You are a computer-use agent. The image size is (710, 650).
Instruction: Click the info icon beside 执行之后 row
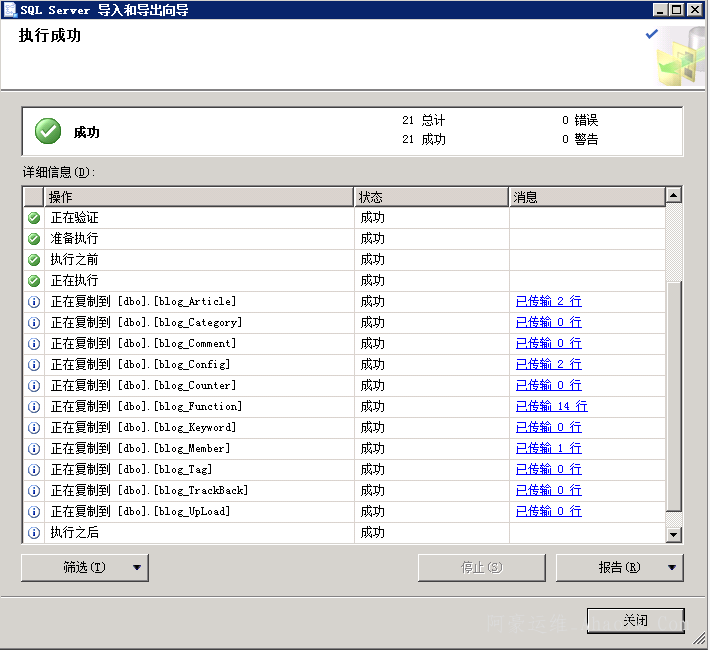pos(34,533)
